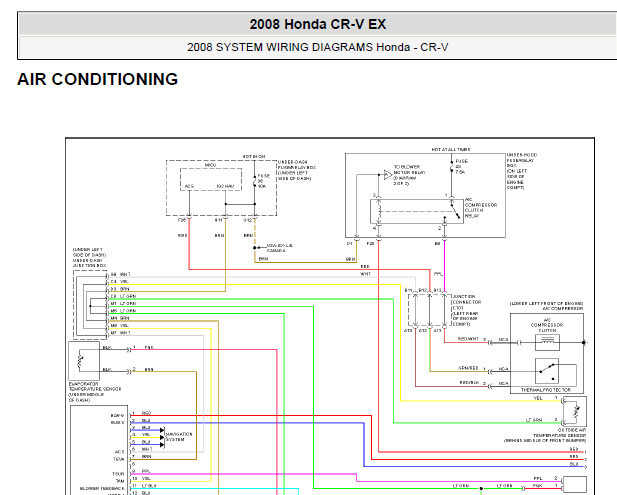Click the A/C compressor clutch relay switch contact
This screenshot has height=495, width=617.
pyautogui.click(x=455, y=209)
